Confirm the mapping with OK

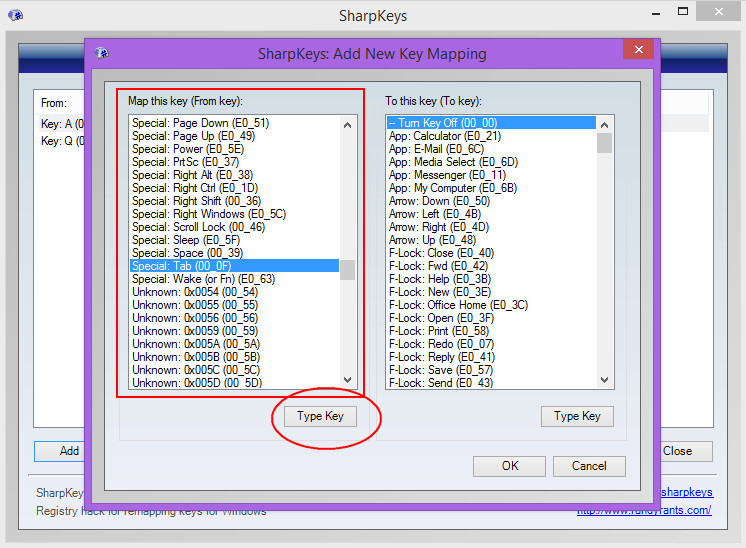510,466
